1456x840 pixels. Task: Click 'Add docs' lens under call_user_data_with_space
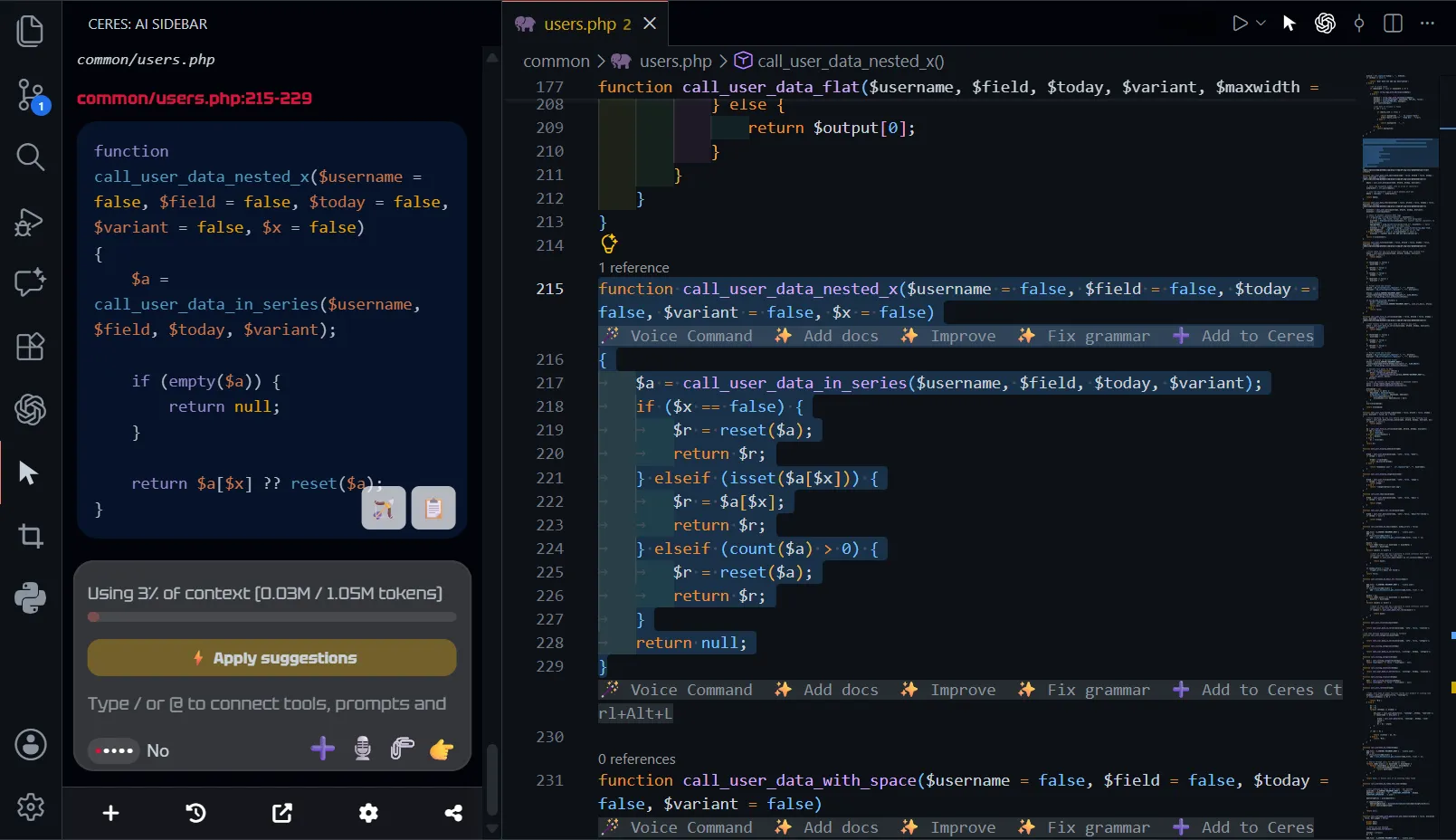click(x=827, y=827)
